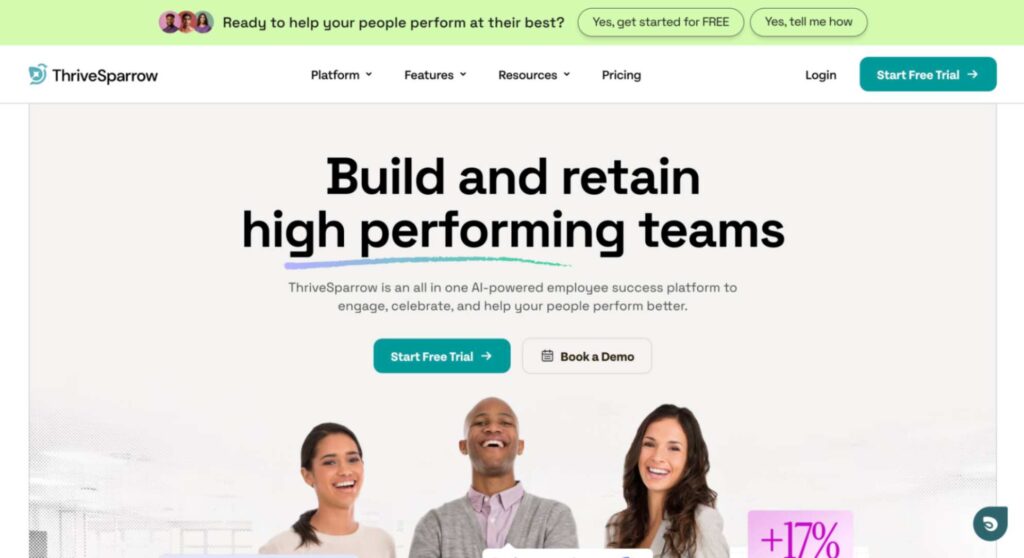Click the hero Start Free Trial button
The height and width of the screenshot is (558, 1024).
(442, 356)
